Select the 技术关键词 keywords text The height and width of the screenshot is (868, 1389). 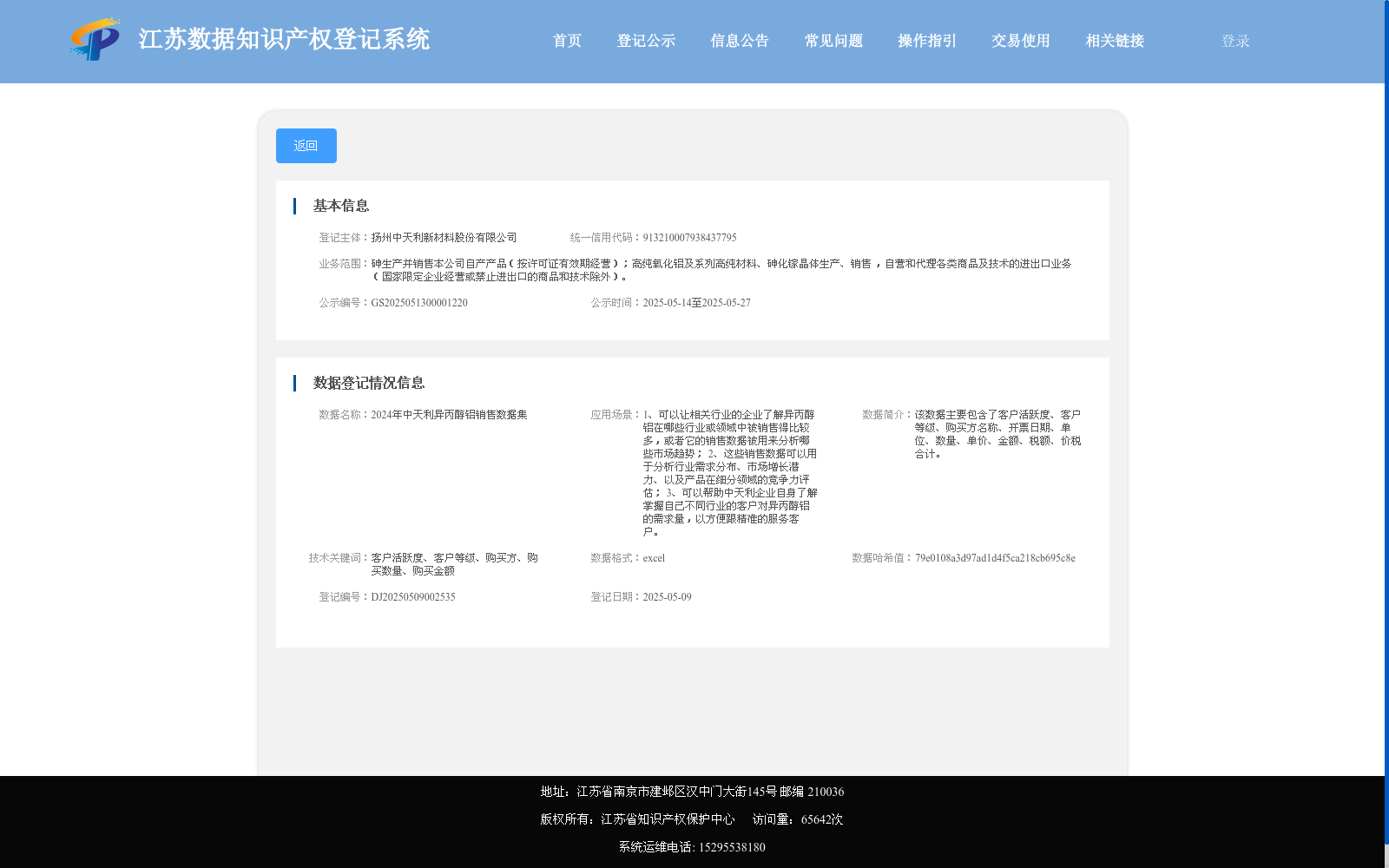[454, 564]
